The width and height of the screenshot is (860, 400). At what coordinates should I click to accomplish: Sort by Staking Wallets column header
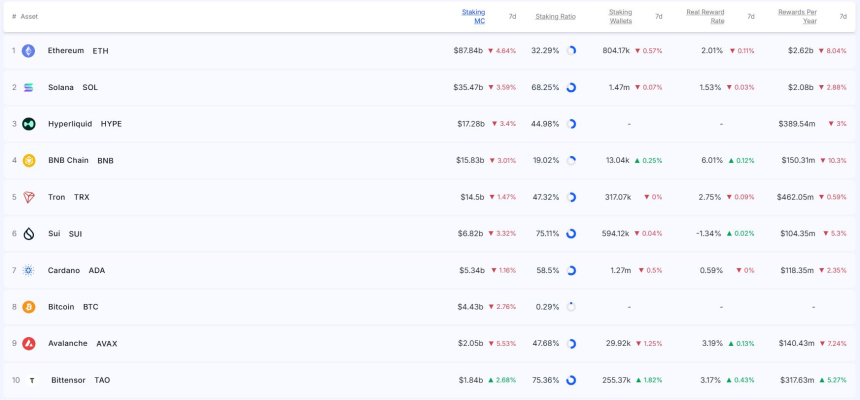click(620, 16)
